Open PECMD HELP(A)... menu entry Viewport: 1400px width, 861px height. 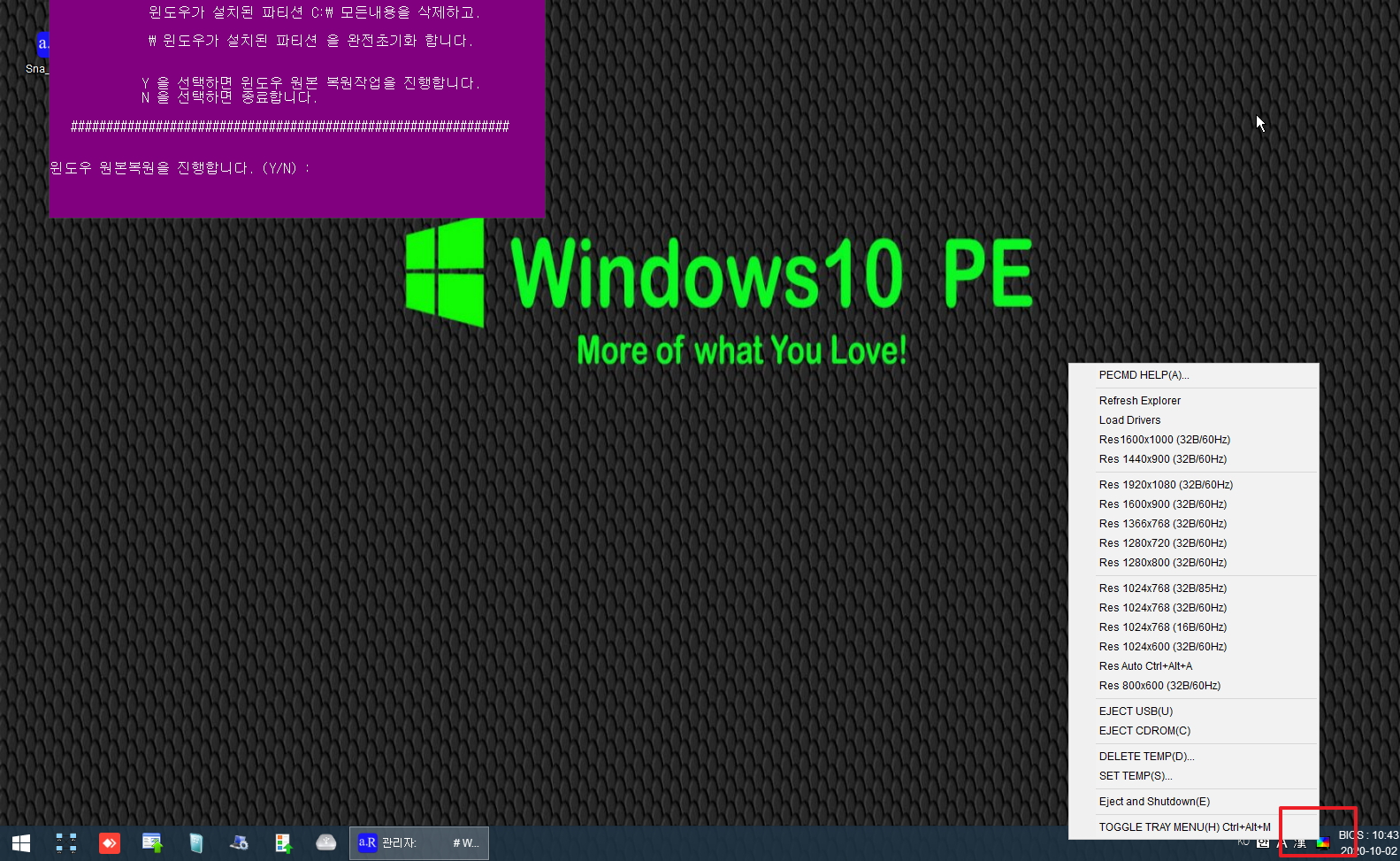tap(1194, 375)
